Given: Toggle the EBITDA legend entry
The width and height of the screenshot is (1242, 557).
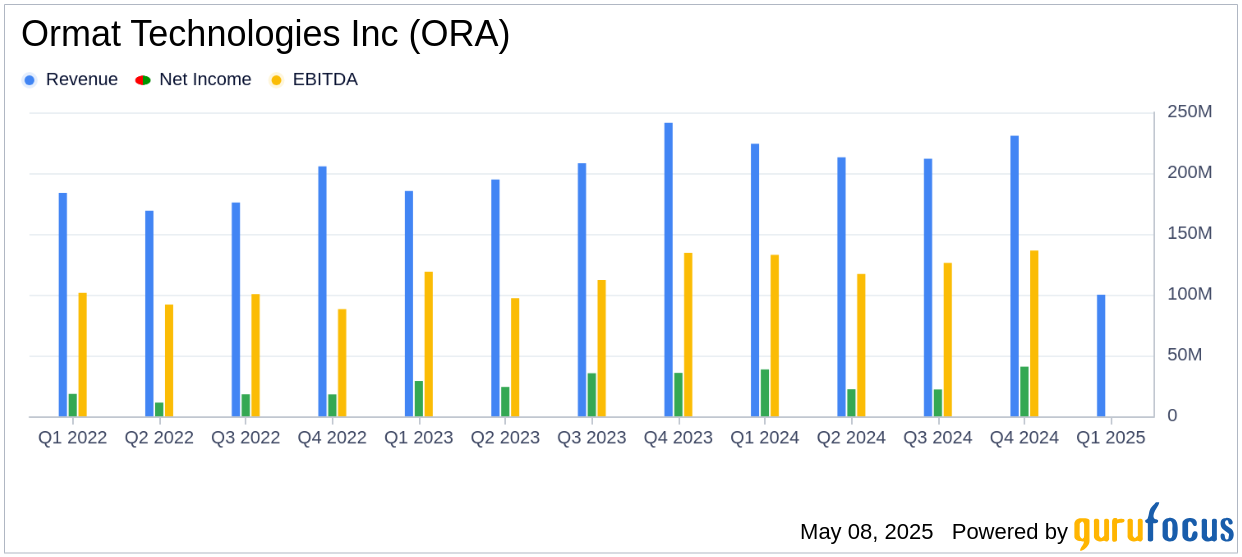Looking at the screenshot, I should tap(314, 80).
